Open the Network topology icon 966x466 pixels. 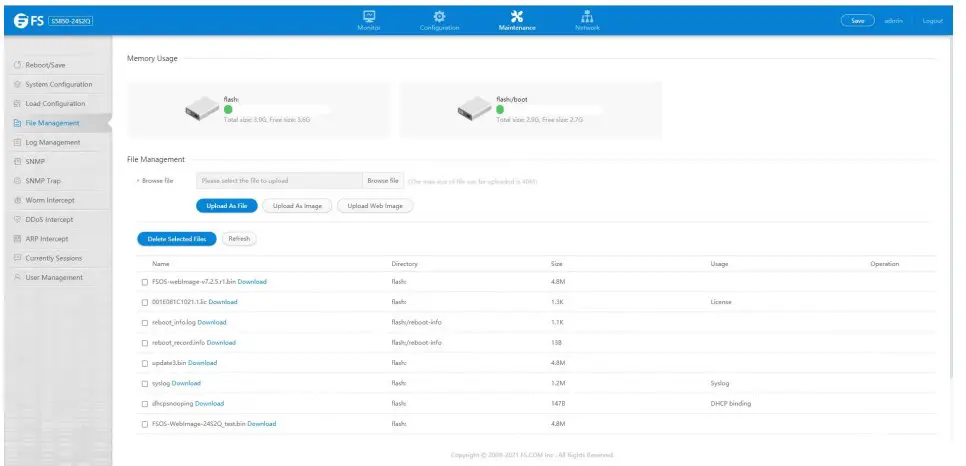point(587,16)
